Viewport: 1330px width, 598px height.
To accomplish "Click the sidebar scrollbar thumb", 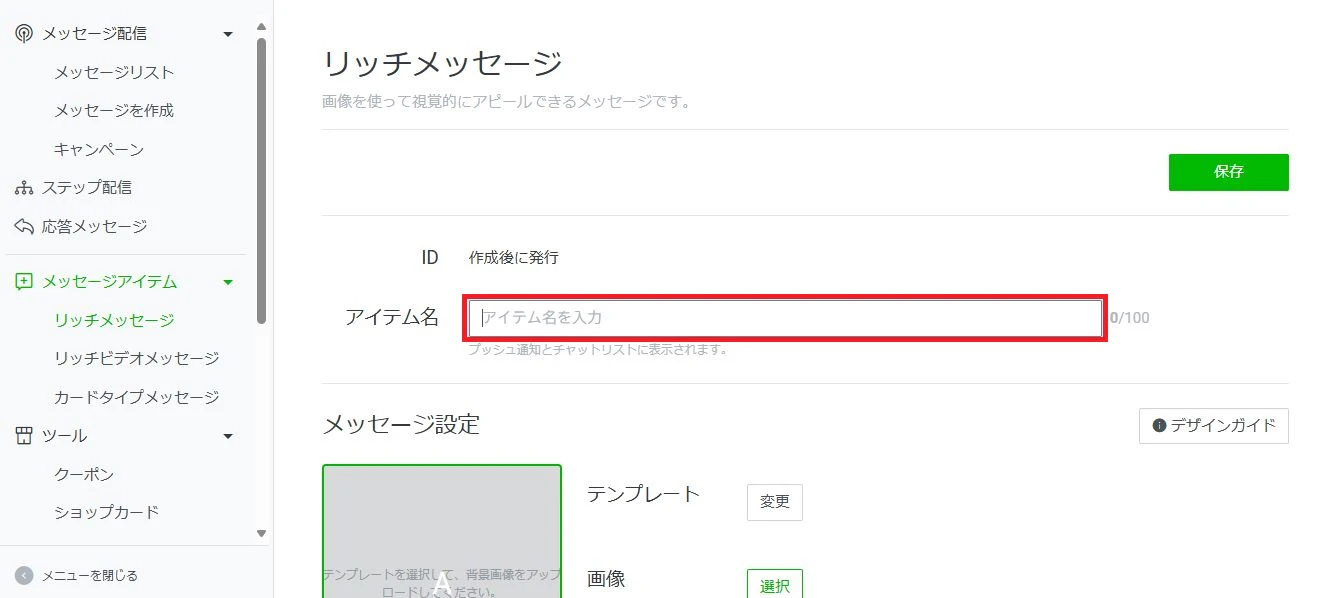I will click(x=261, y=180).
